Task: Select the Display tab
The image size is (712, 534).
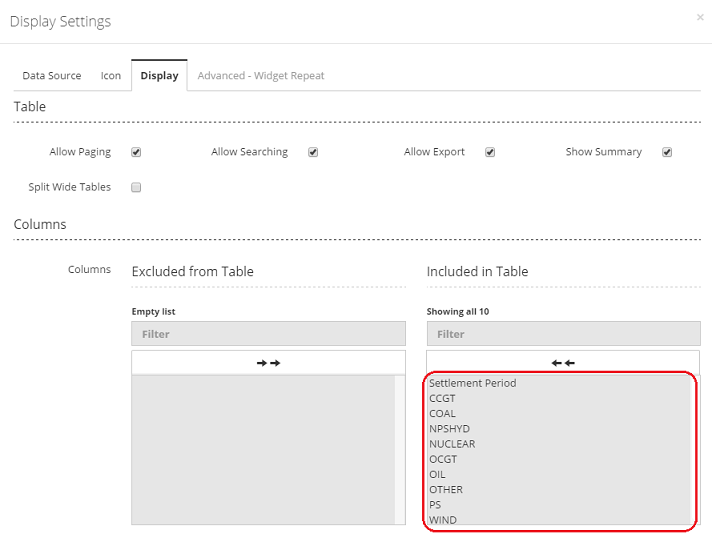Action: (159, 75)
